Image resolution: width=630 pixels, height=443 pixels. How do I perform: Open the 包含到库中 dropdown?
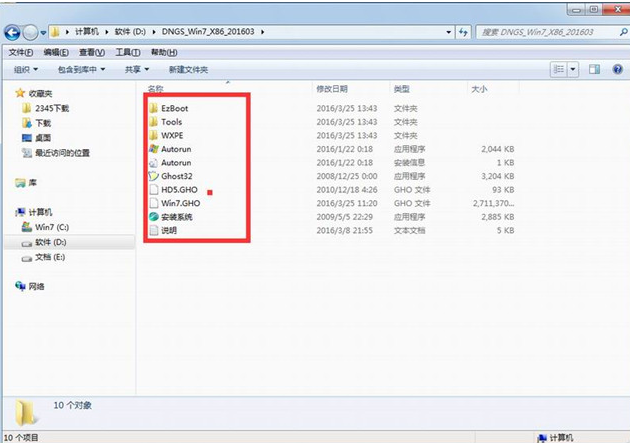(82, 70)
